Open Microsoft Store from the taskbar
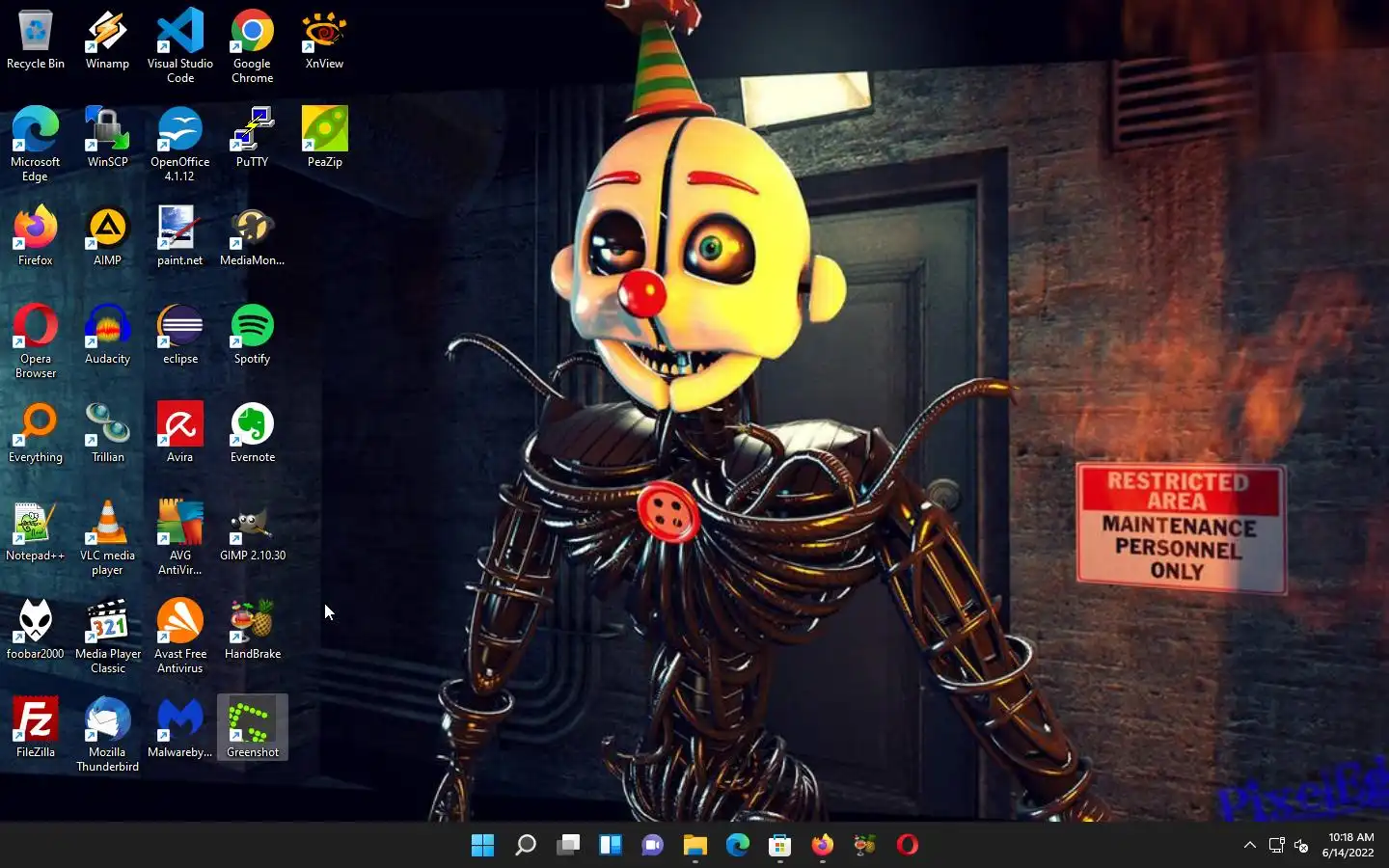Viewport: 1389px width, 868px height. click(780, 846)
